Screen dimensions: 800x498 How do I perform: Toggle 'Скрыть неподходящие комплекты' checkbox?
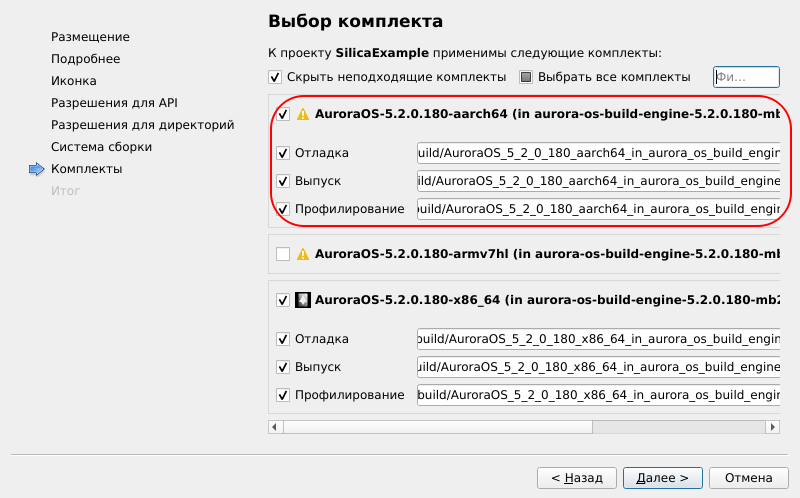pos(275,77)
